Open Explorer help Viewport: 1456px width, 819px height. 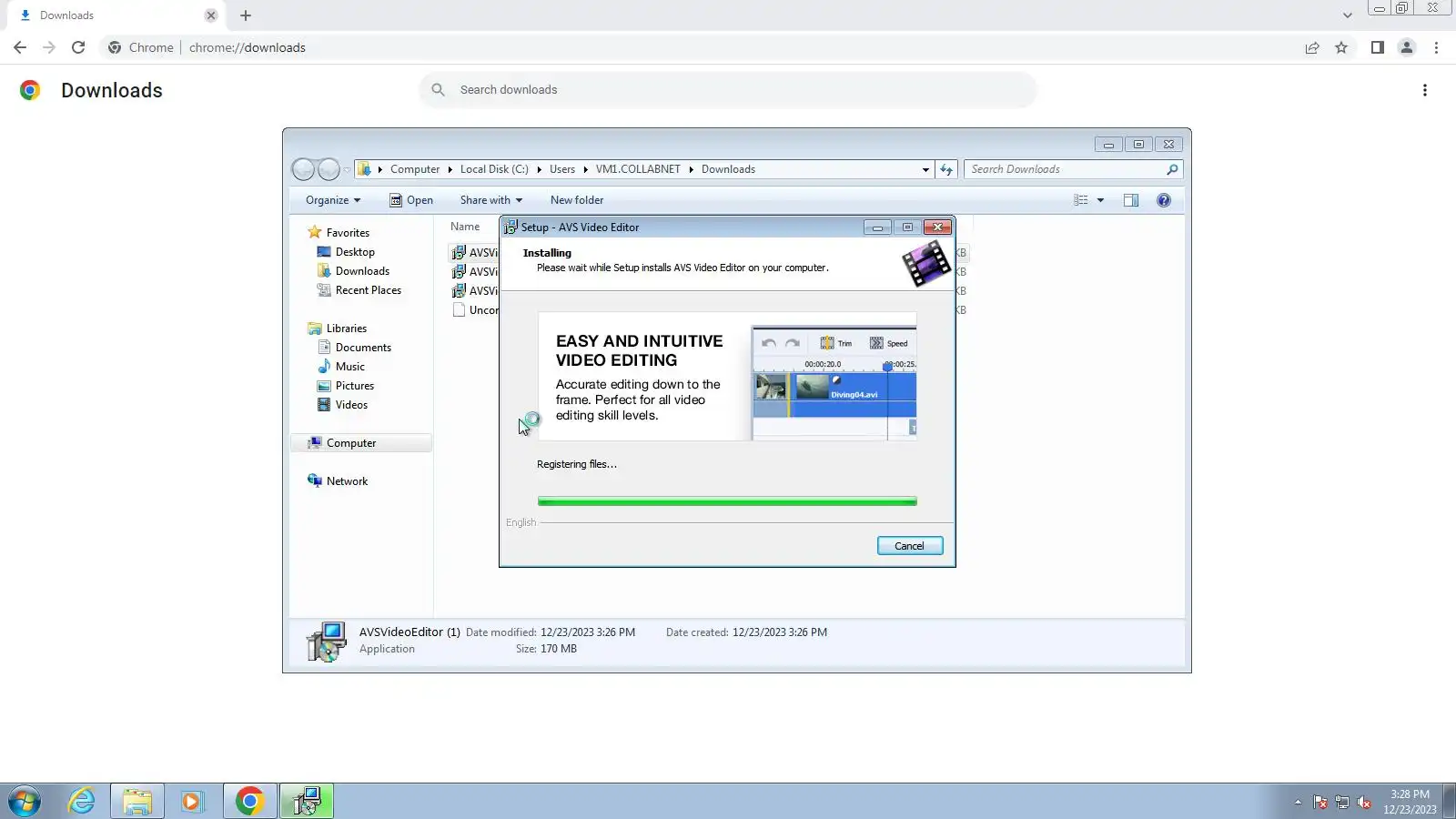coord(1164,200)
